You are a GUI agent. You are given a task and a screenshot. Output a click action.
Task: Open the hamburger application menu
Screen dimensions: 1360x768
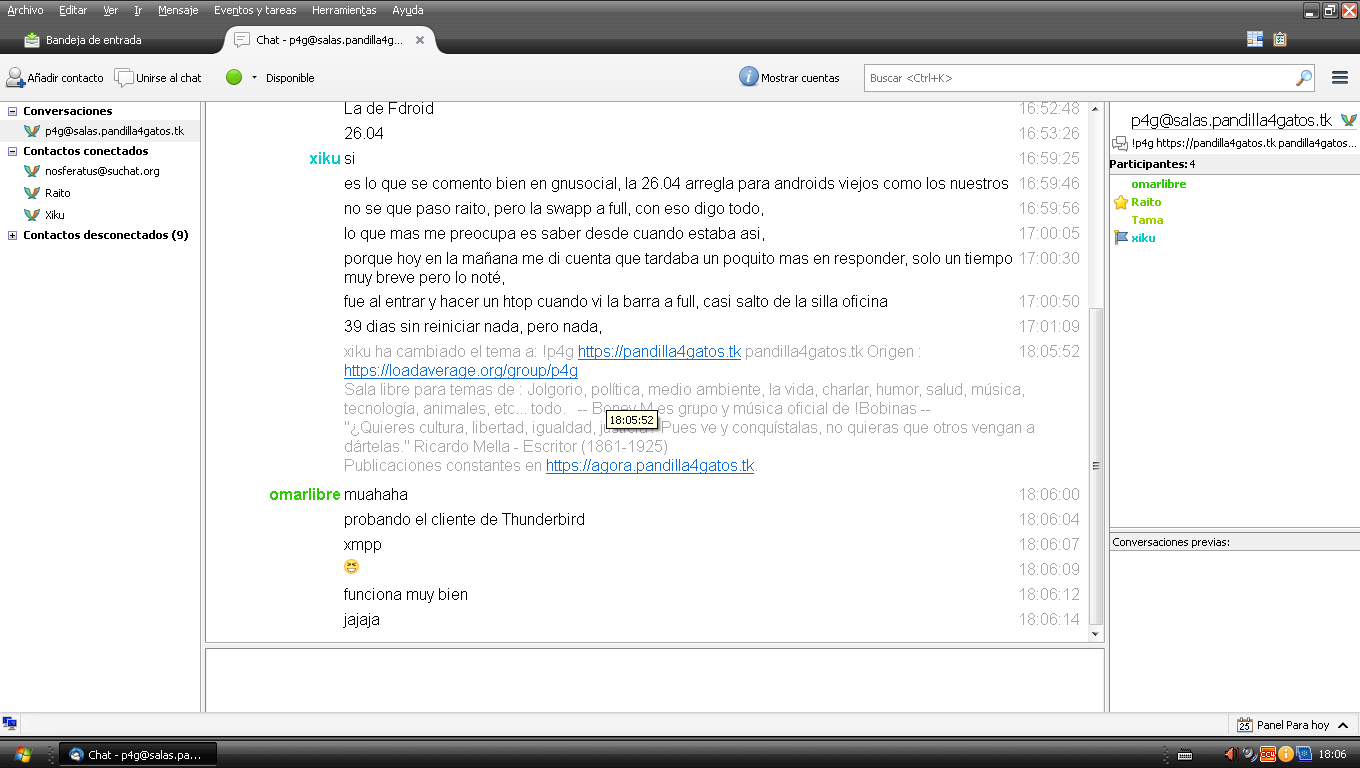[1341, 78]
